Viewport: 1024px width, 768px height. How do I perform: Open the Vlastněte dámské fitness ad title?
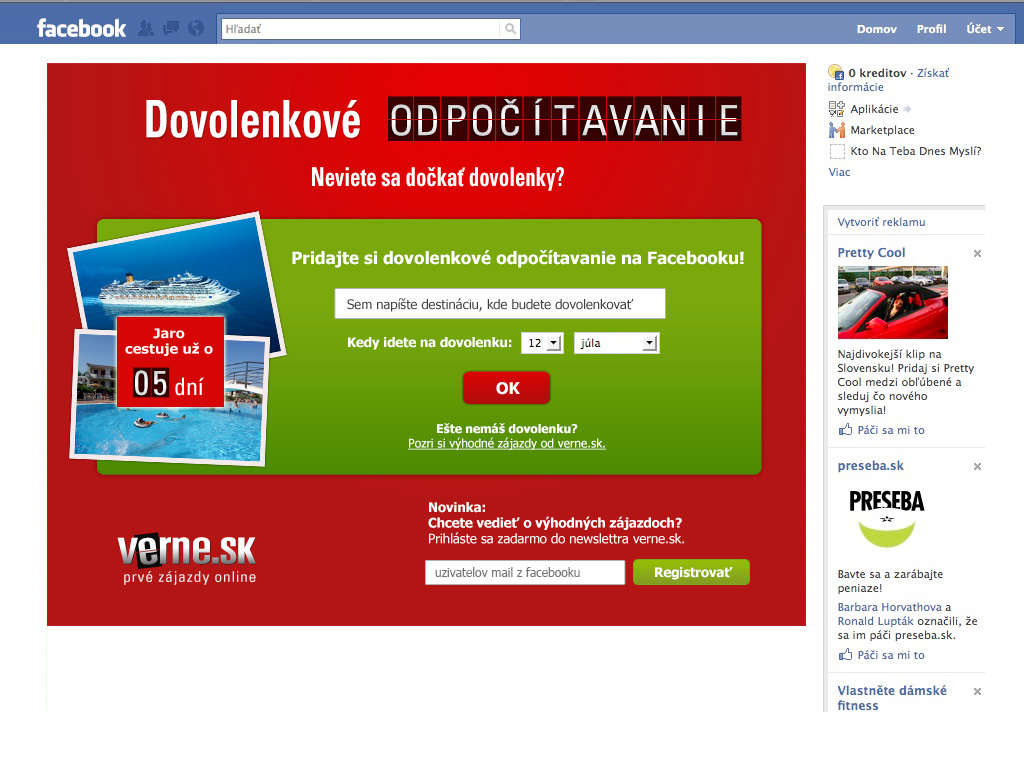[x=891, y=697]
